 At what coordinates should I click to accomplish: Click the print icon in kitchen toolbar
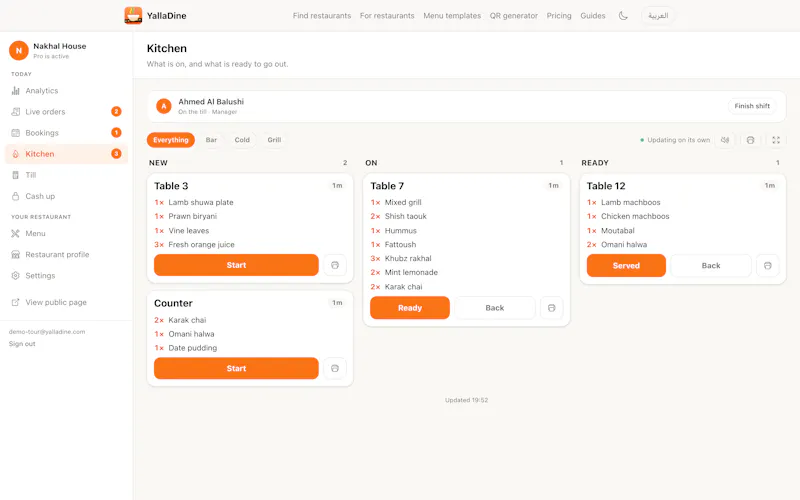tap(751, 140)
